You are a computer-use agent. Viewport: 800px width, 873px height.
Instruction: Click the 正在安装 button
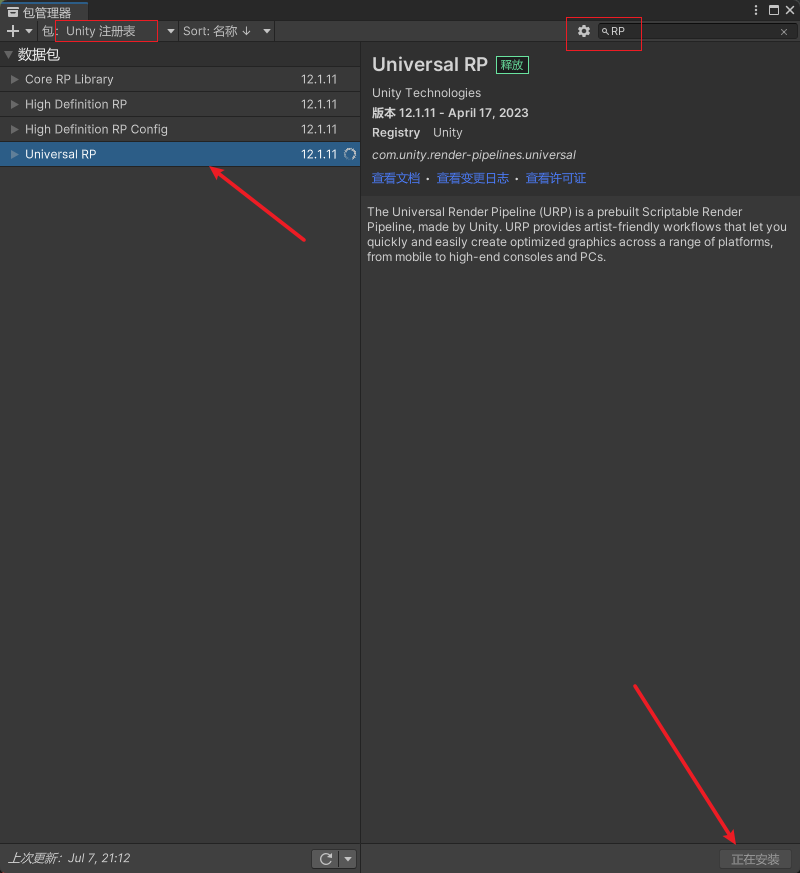755,859
